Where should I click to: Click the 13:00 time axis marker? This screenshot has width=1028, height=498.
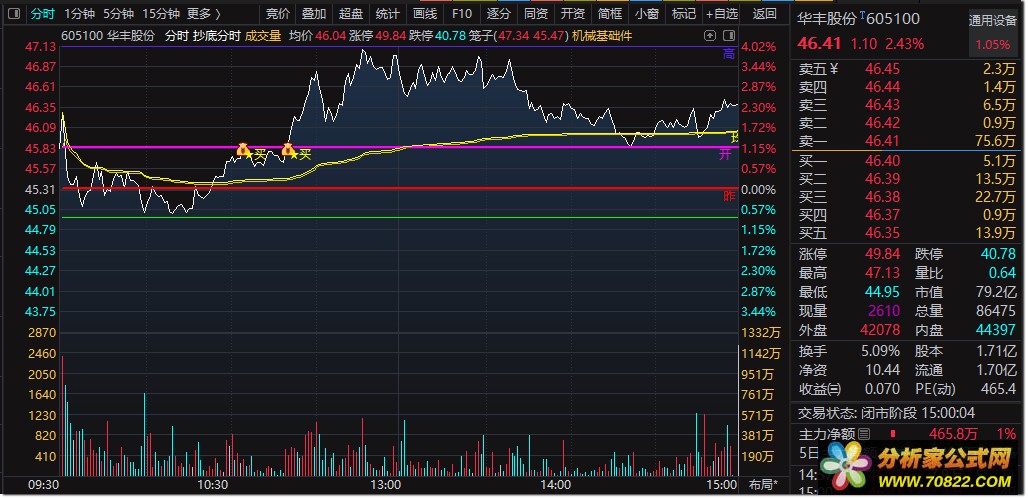[386, 486]
